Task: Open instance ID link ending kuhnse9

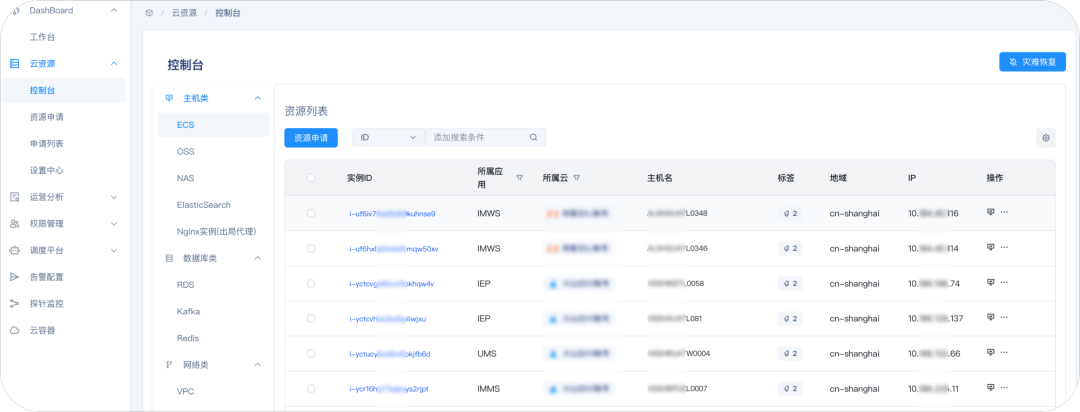Action: [392, 213]
